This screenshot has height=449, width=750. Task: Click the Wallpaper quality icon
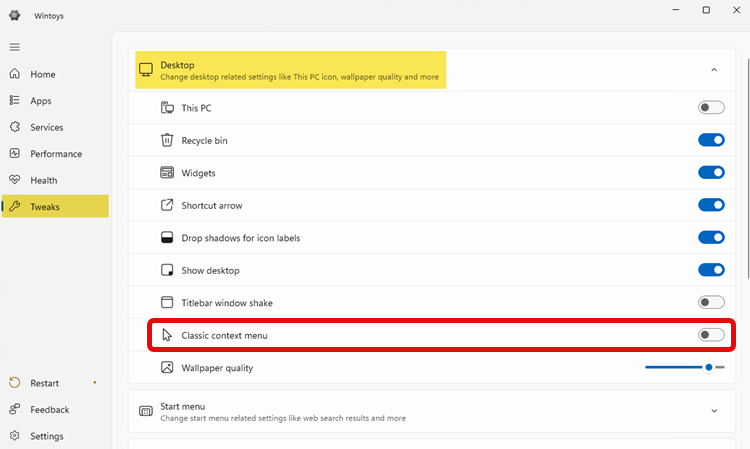[x=167, y=368]
